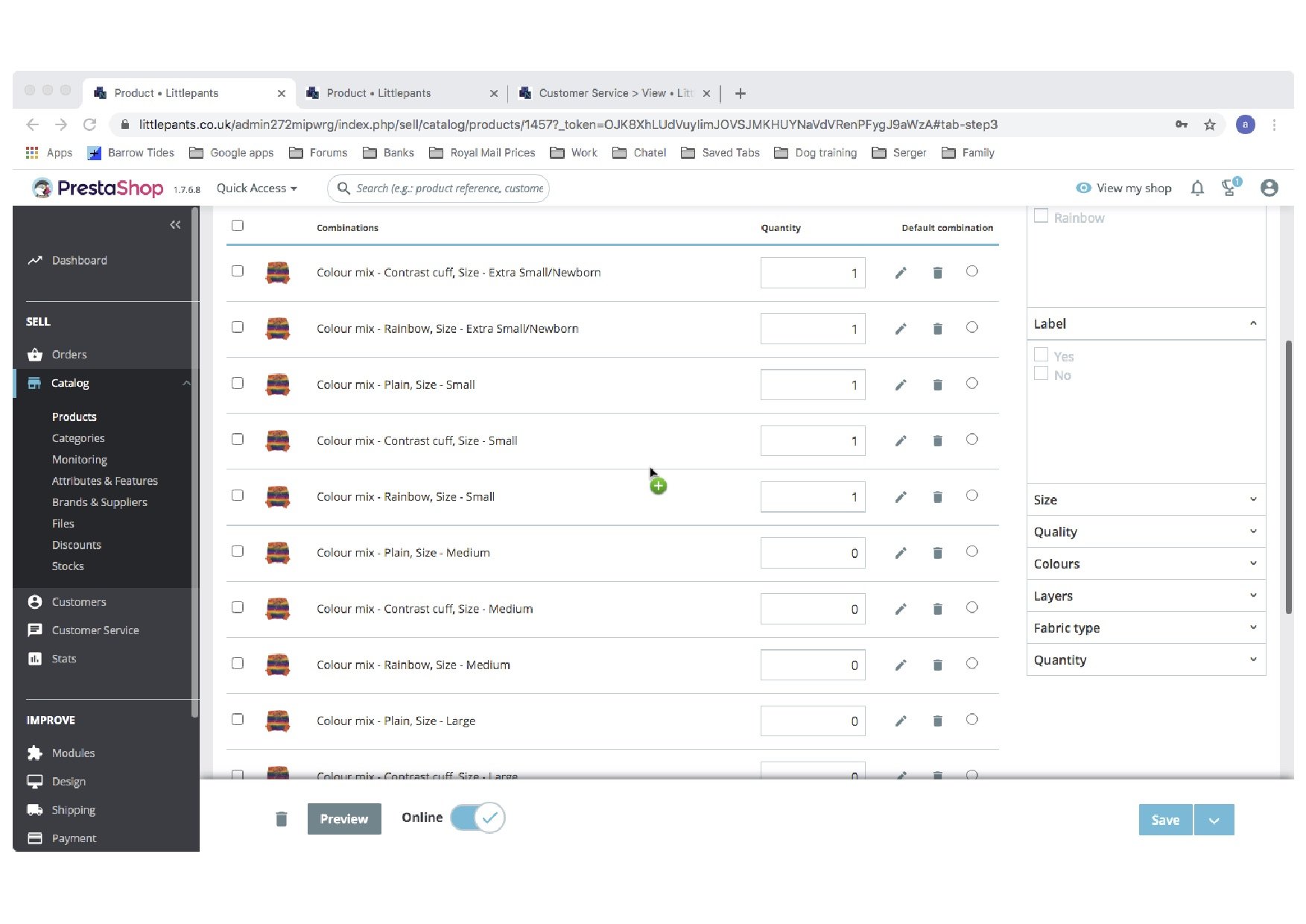
Task: Toggle the Online switch off
Action: click(478, 817)
